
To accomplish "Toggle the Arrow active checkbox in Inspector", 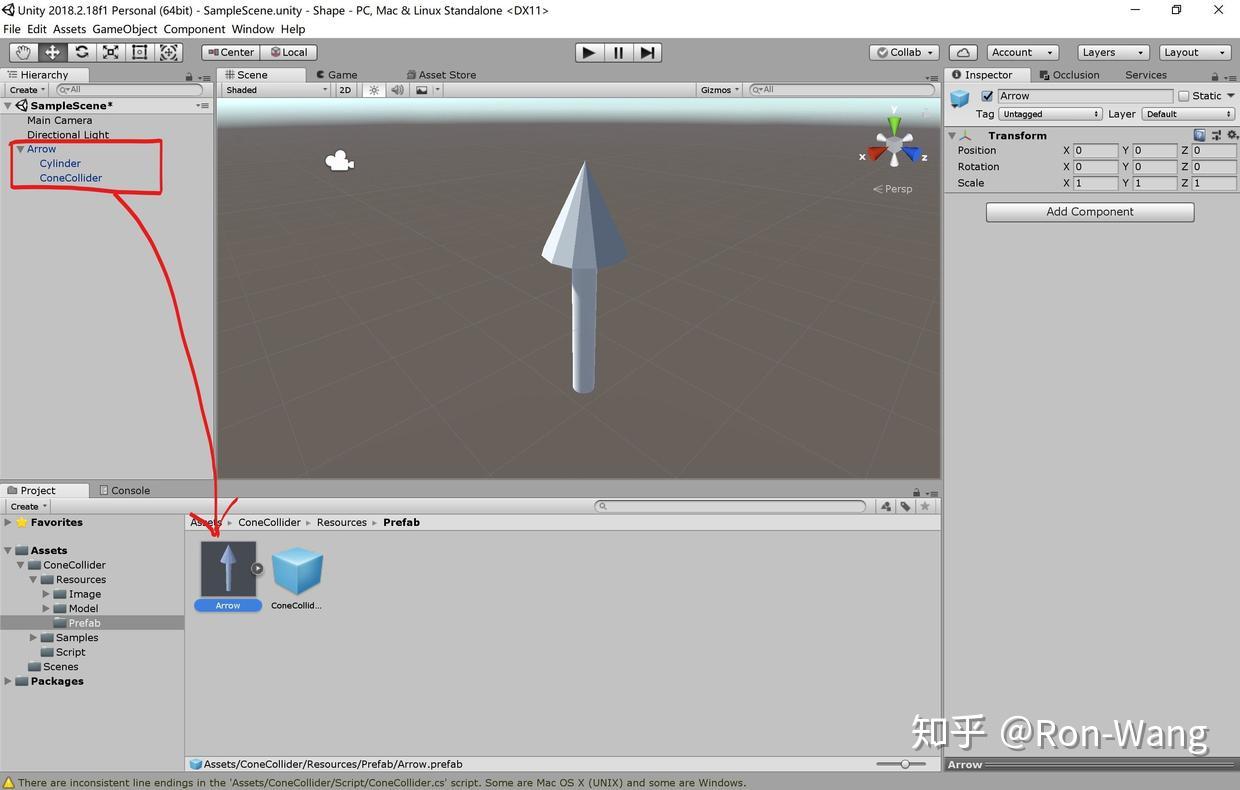I will click(987, 95).
